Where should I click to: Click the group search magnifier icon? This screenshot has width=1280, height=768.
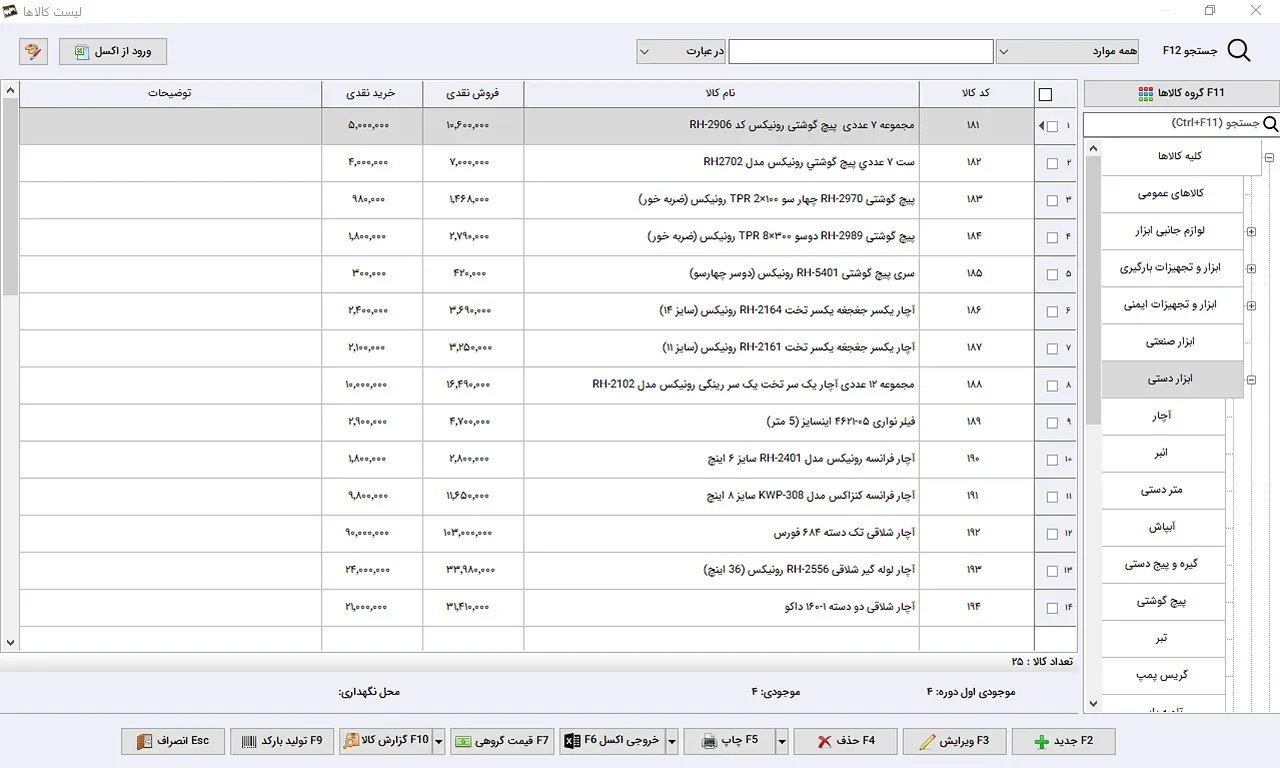pos(1271,124)
